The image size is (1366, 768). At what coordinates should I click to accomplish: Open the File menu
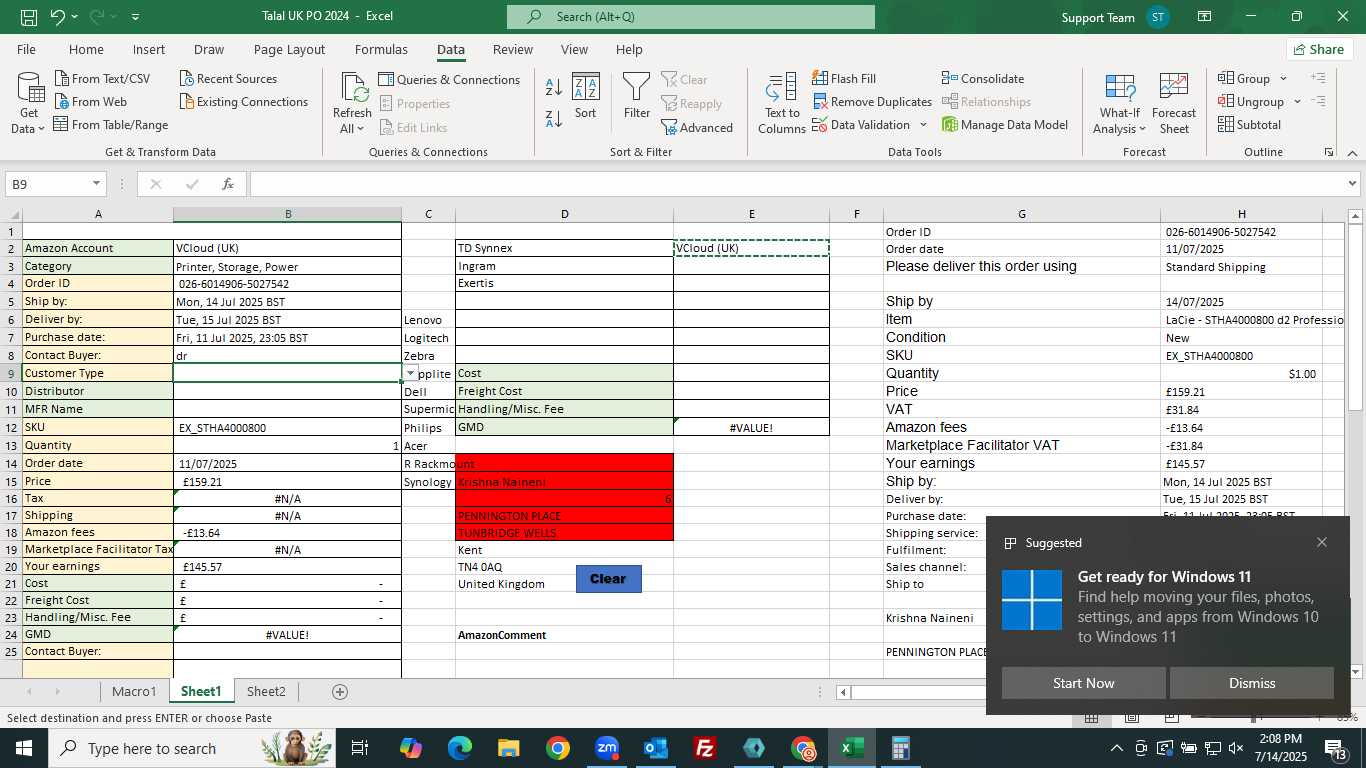[x=26, y=49]
